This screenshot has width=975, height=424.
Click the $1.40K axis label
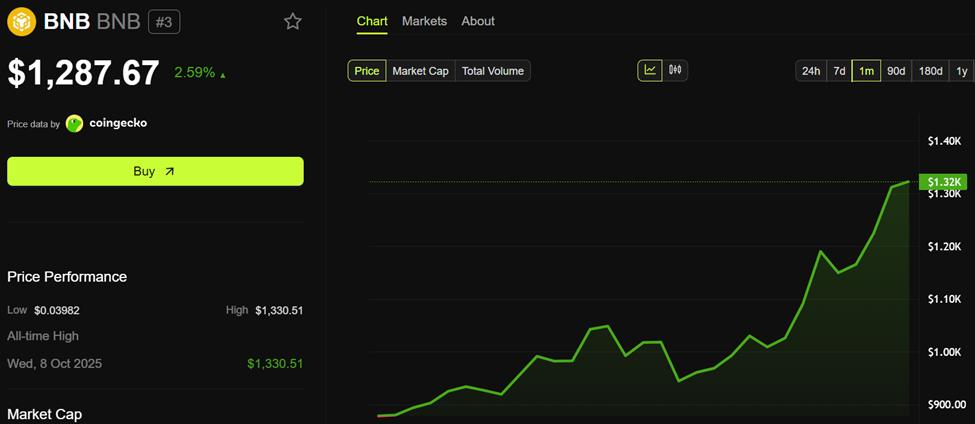(x=944, y=142)
